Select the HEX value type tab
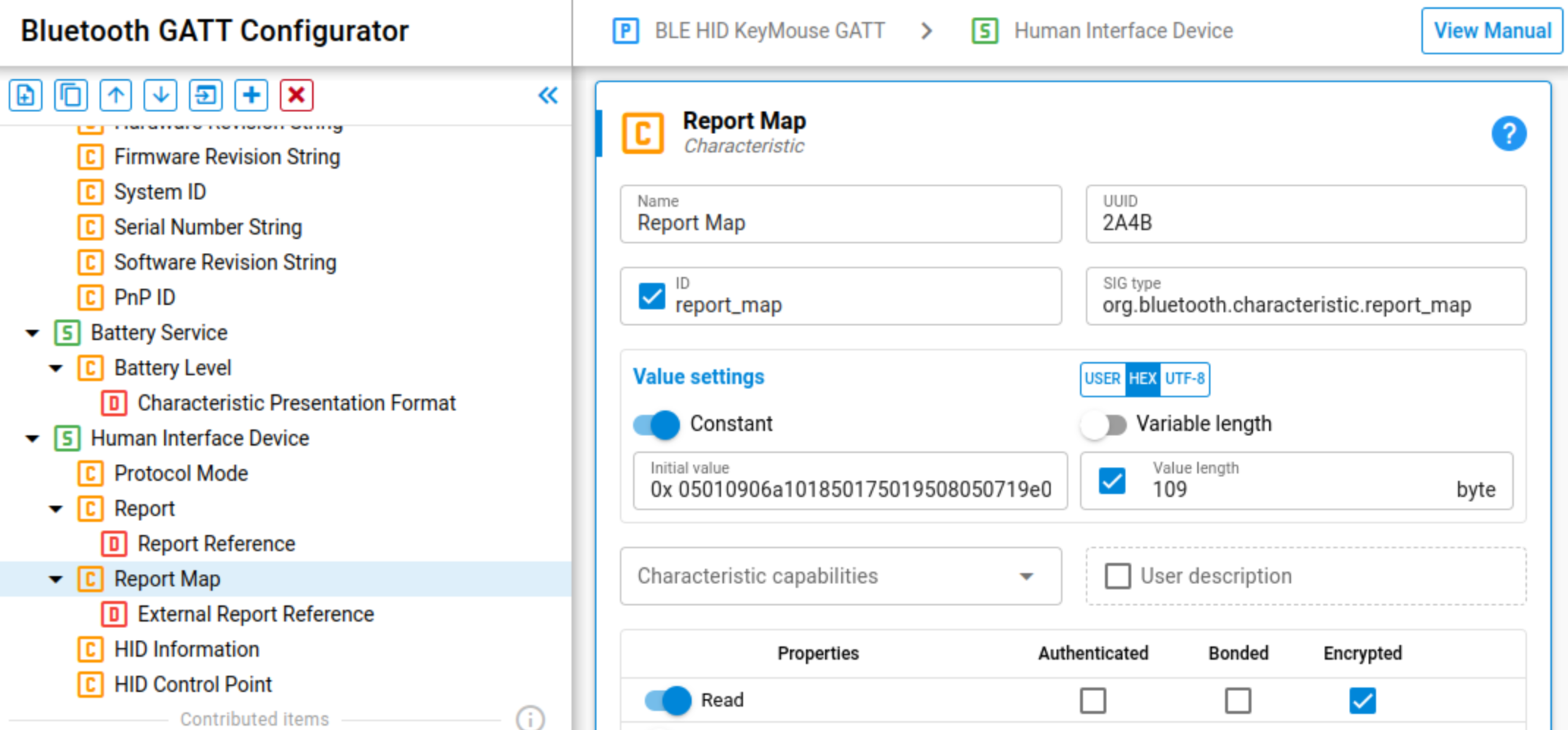The image size is (1568, 730). point(1142,379)
